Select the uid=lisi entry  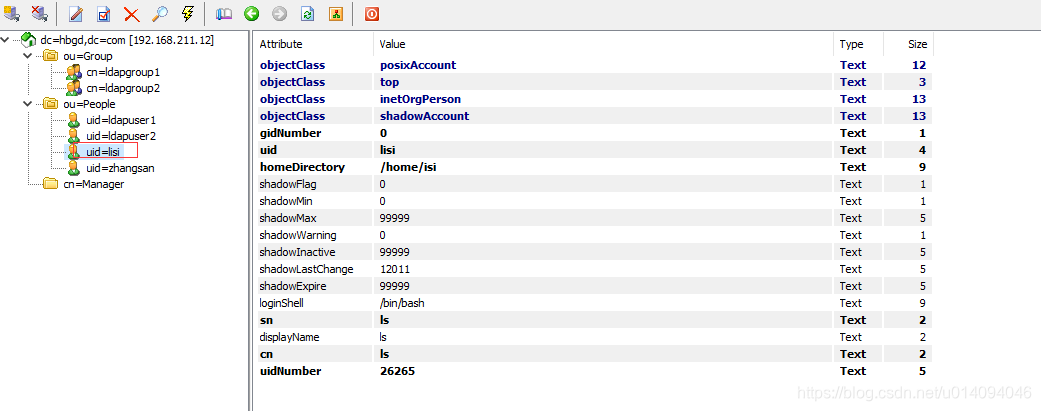(102, 152)
